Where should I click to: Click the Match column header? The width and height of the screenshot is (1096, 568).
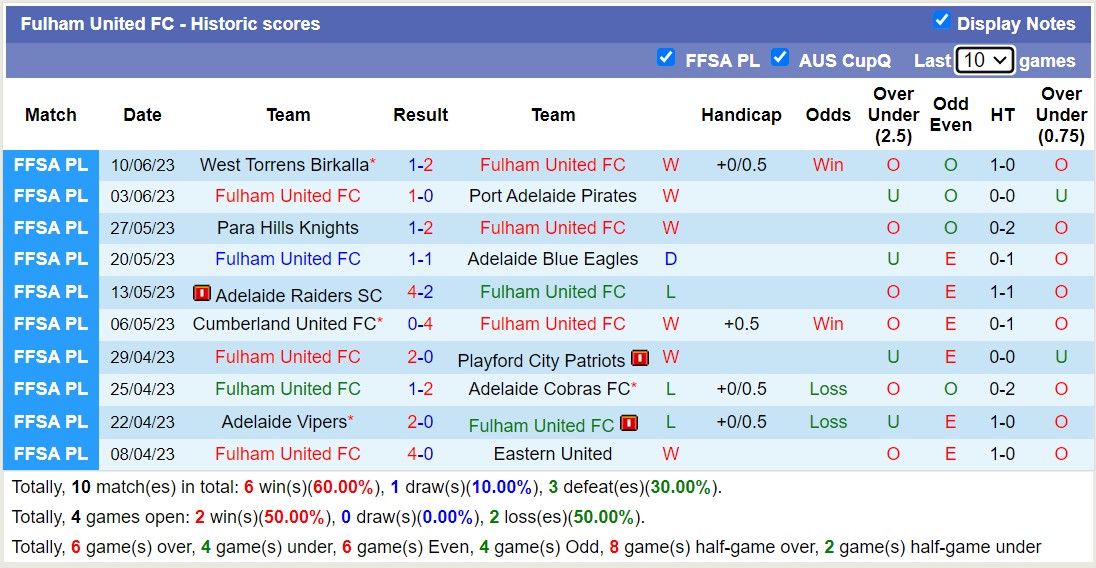coord(51,115)
